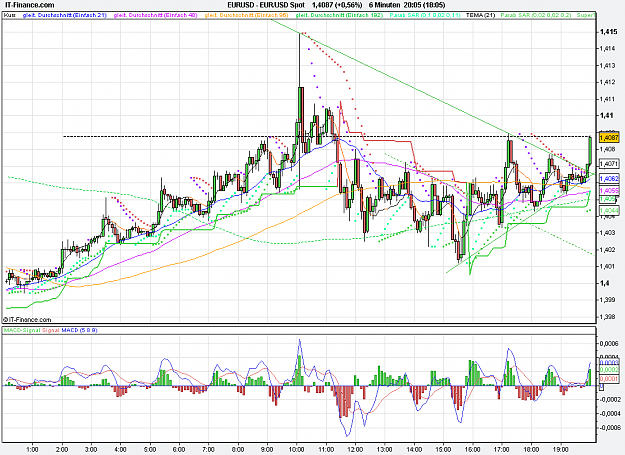The height and width of the screenshot is (455, 625).
Task: Click the '10:00' time axis label
Action: pyautogui.click(x=296, y=449)
